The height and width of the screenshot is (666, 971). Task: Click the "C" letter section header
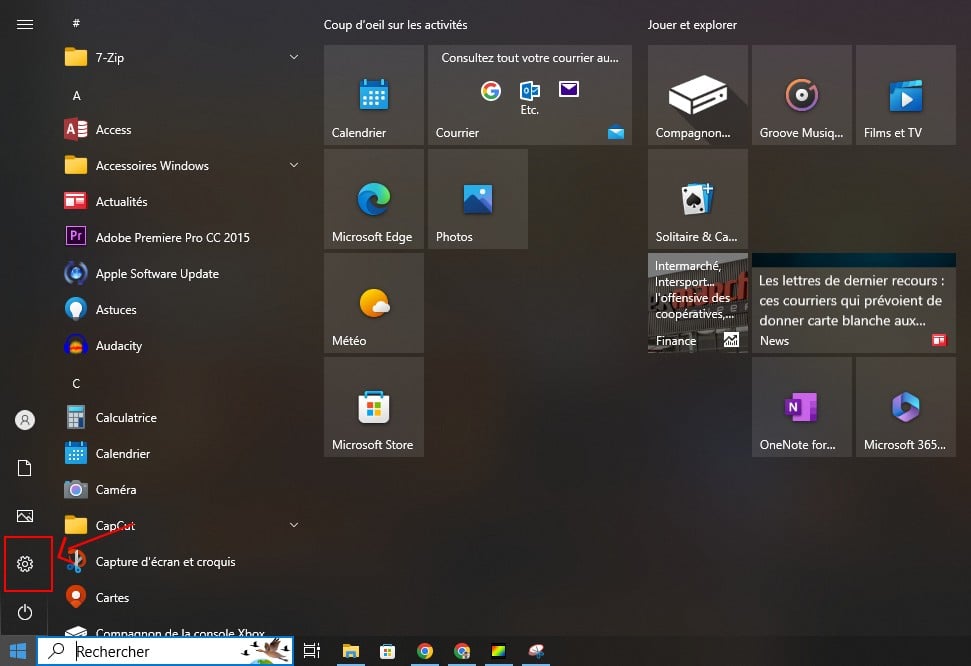click(x=76, y=383)
